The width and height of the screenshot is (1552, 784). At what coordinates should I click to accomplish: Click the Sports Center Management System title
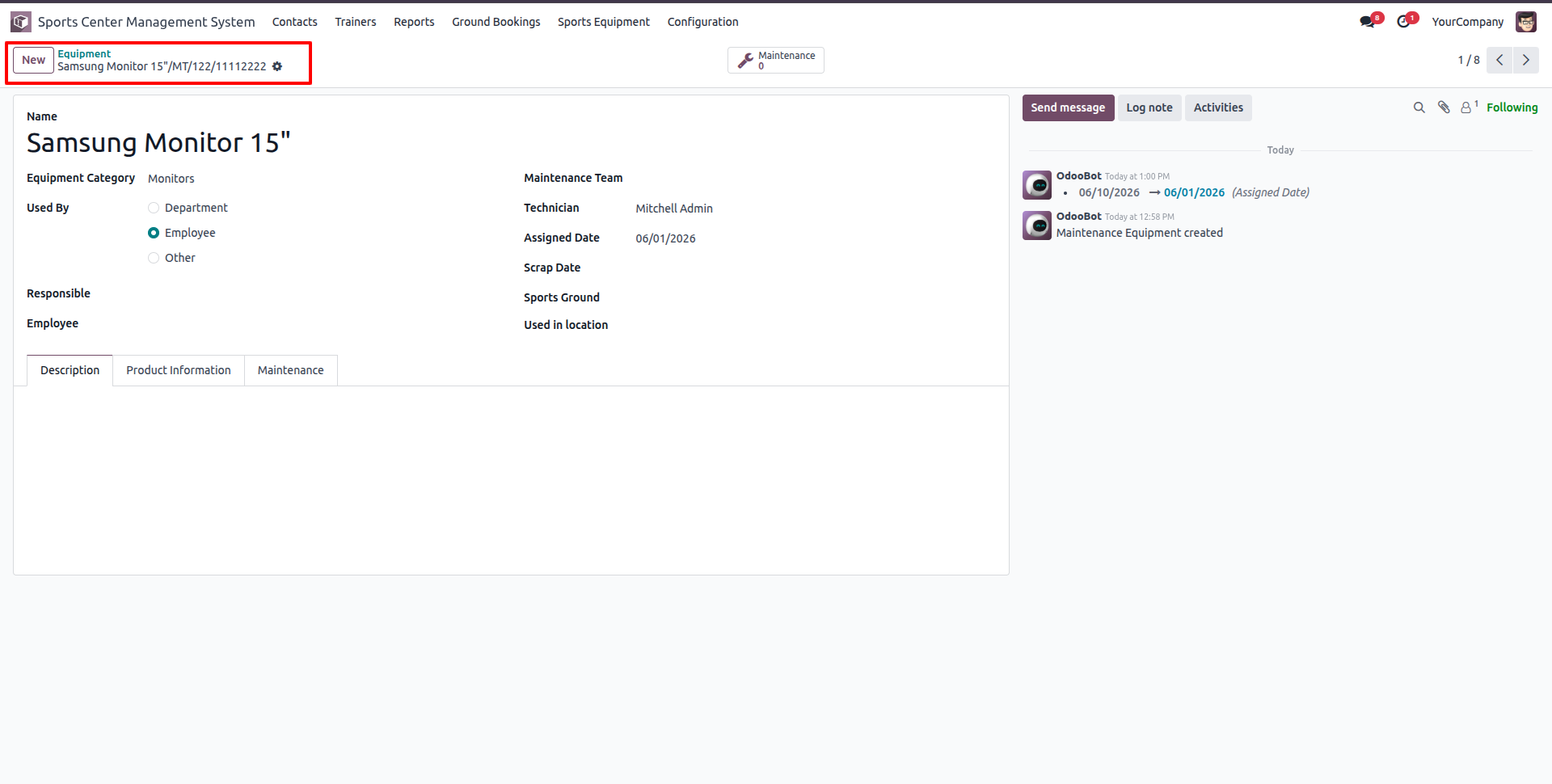146,22
